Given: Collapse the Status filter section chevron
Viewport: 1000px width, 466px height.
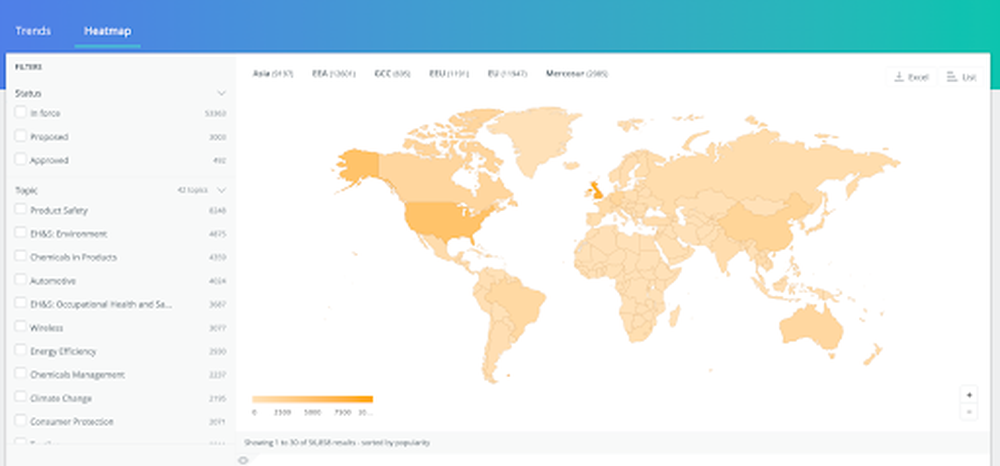Looking at the screenshot, I should pos(221,93).
